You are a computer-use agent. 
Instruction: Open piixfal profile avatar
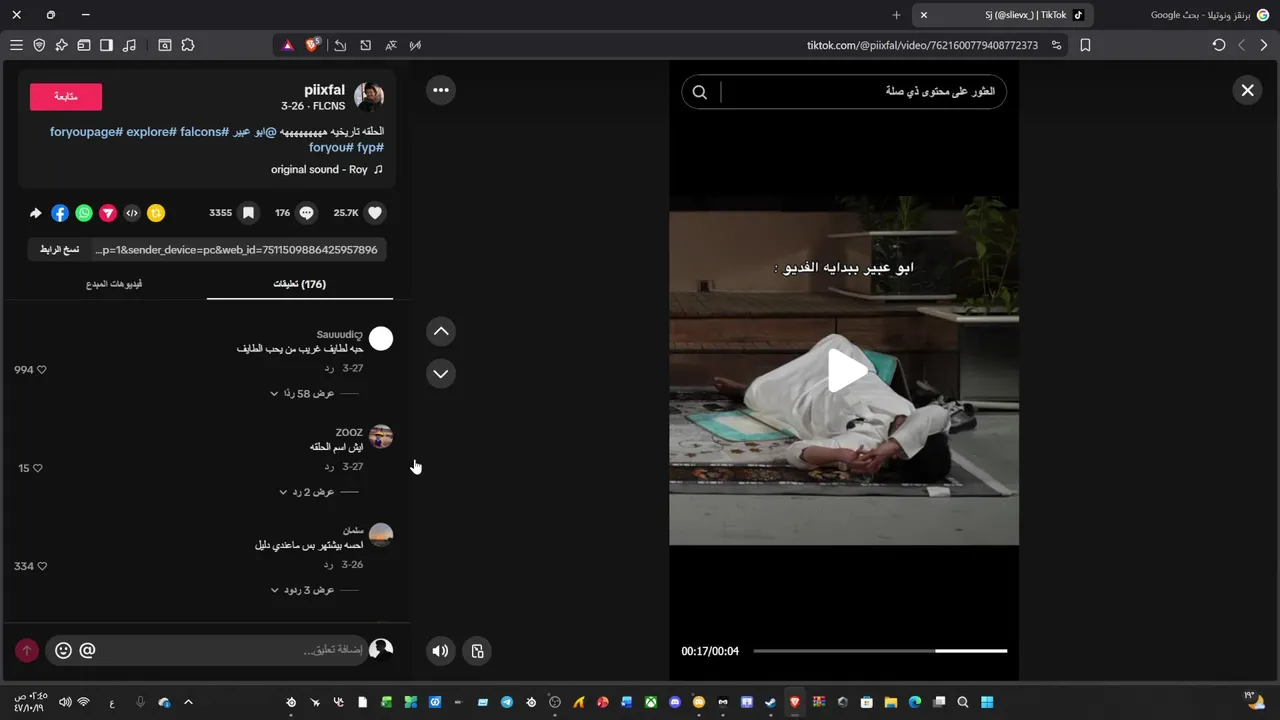369,97
